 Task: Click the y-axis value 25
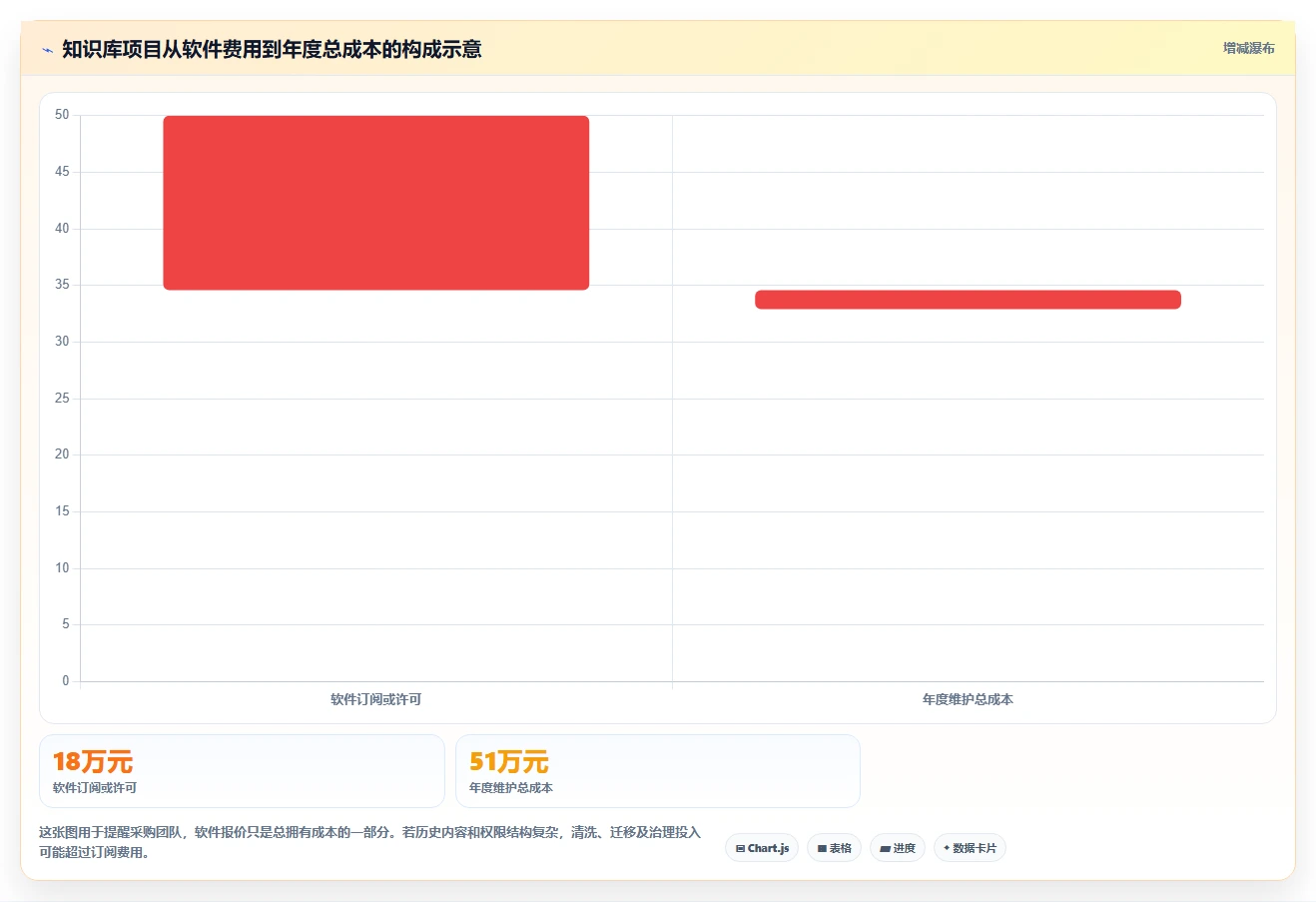point(62,399)
